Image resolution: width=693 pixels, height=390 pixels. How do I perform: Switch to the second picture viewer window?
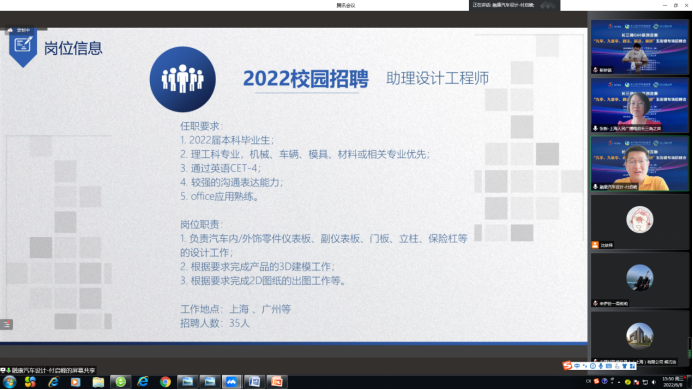point(209,382)
